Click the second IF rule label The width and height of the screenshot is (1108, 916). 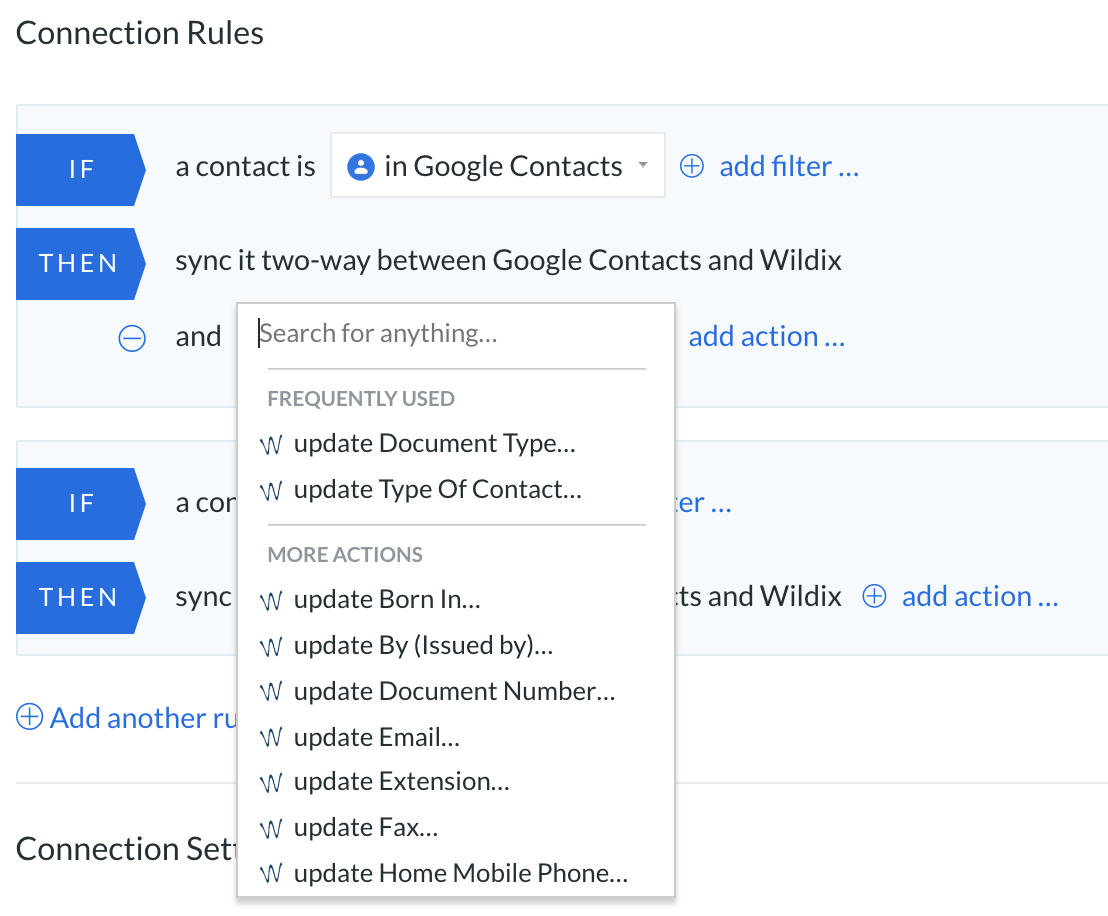pyautogui.click(x=81, y=503)
